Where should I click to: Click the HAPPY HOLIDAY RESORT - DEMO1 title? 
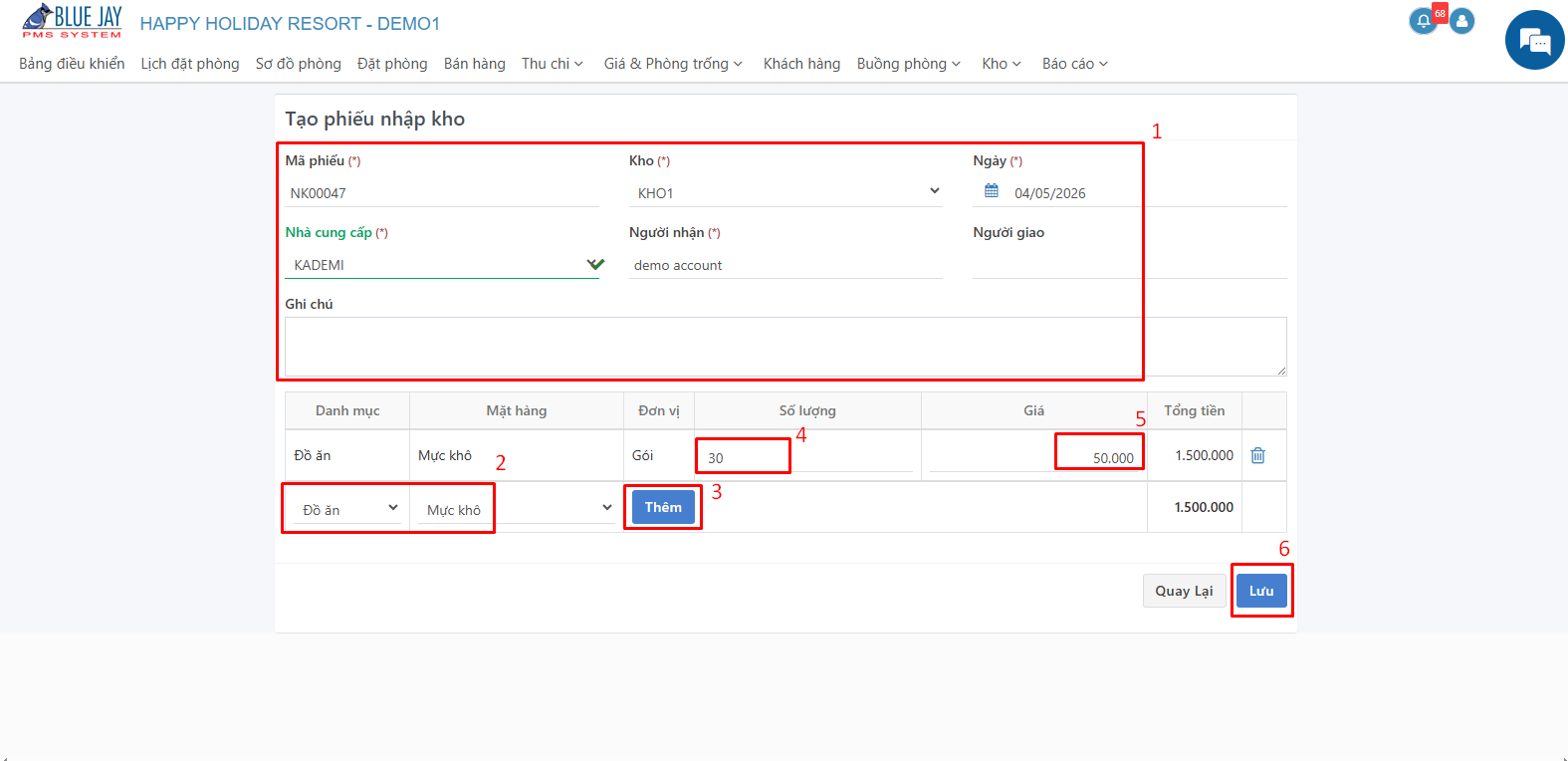coord(290,23)
